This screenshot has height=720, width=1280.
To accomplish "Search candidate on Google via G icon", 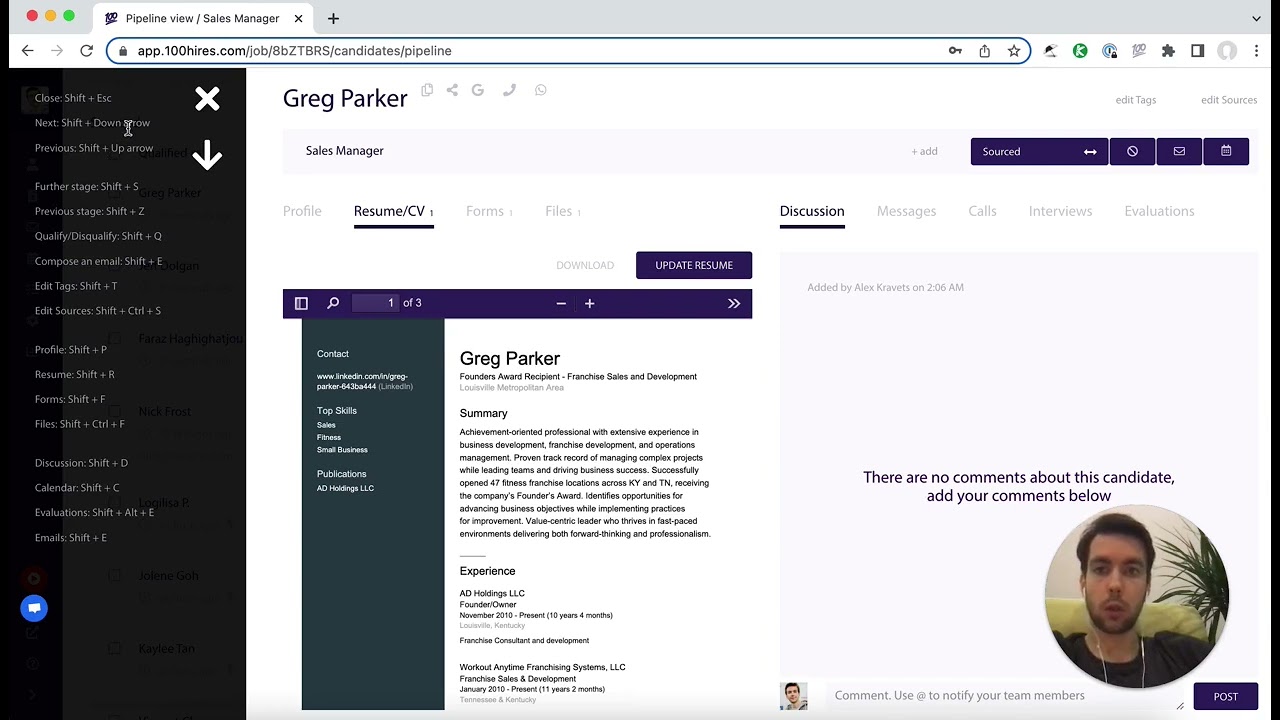I will tap(478, 90).
